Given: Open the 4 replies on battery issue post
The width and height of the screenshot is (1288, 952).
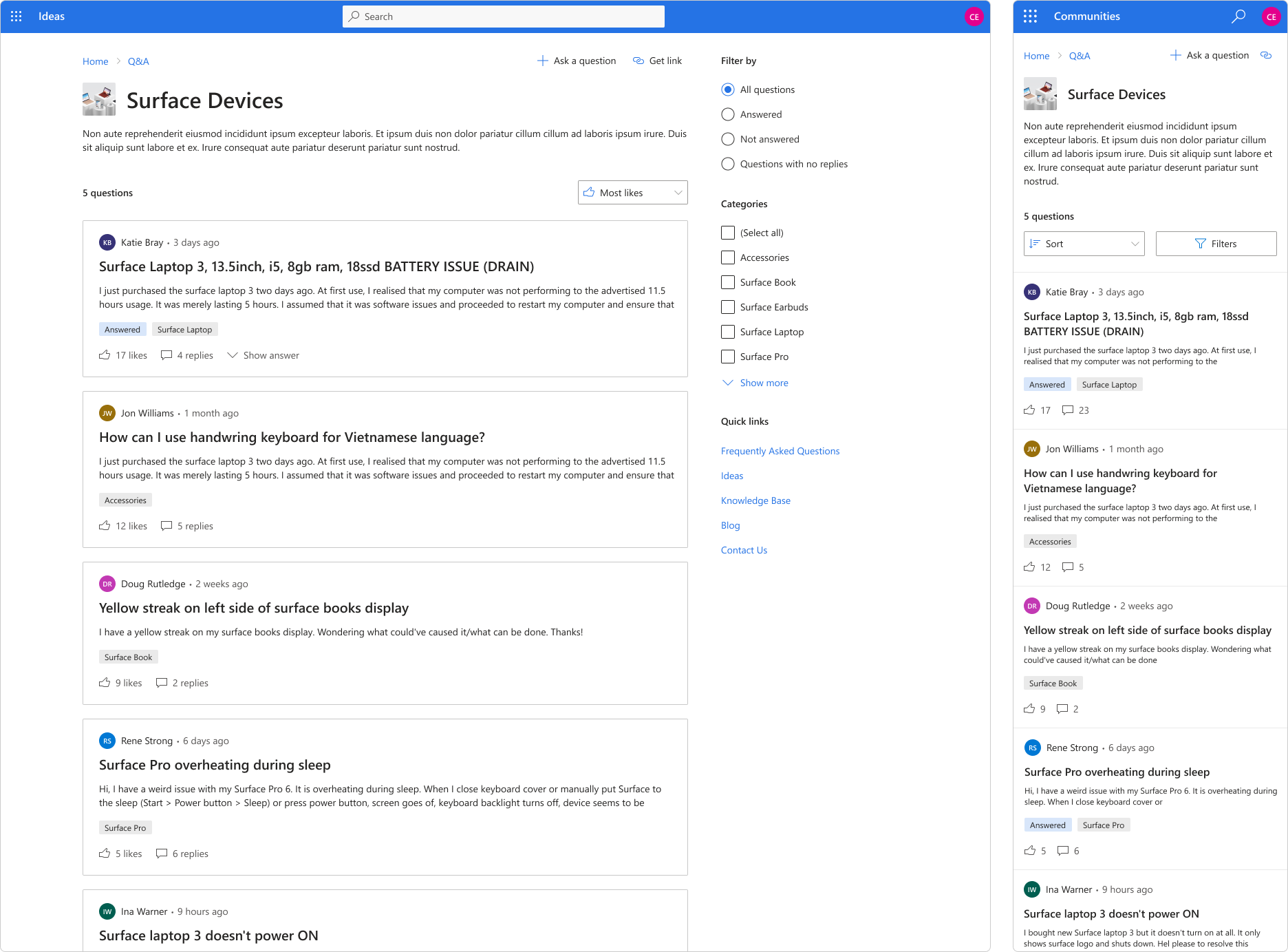Looking at the screenshot, I should 187,355.
